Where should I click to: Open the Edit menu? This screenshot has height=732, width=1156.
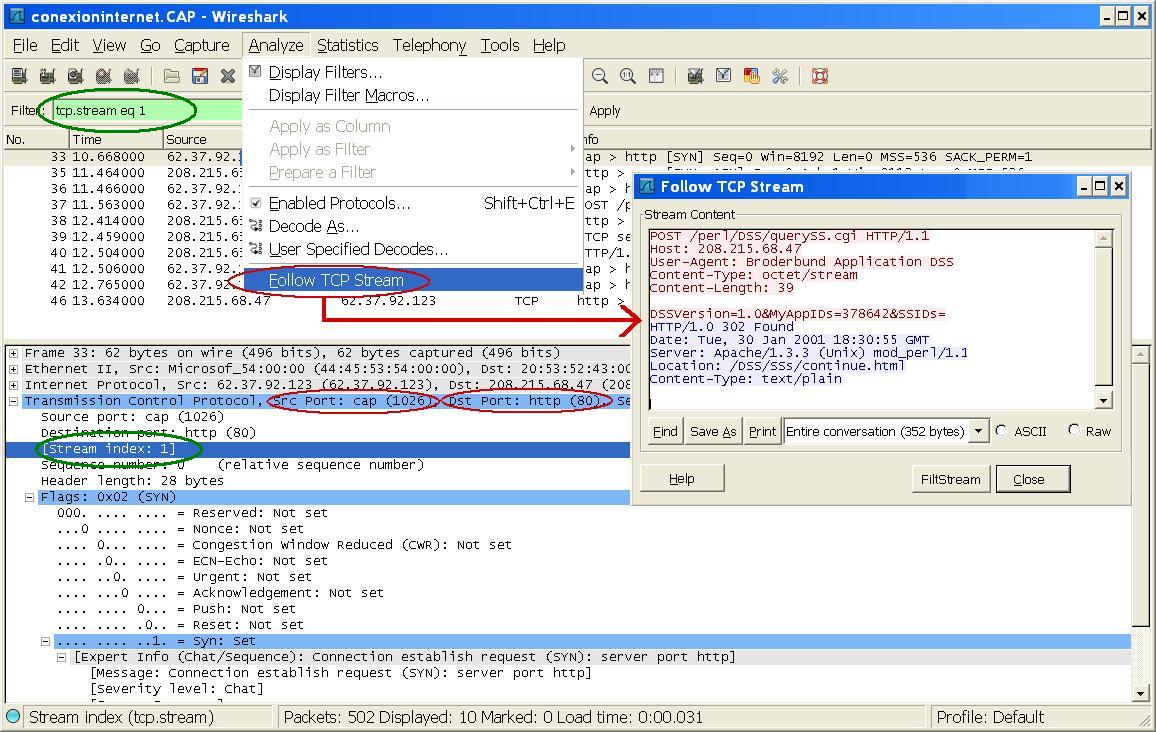point(65,46)
